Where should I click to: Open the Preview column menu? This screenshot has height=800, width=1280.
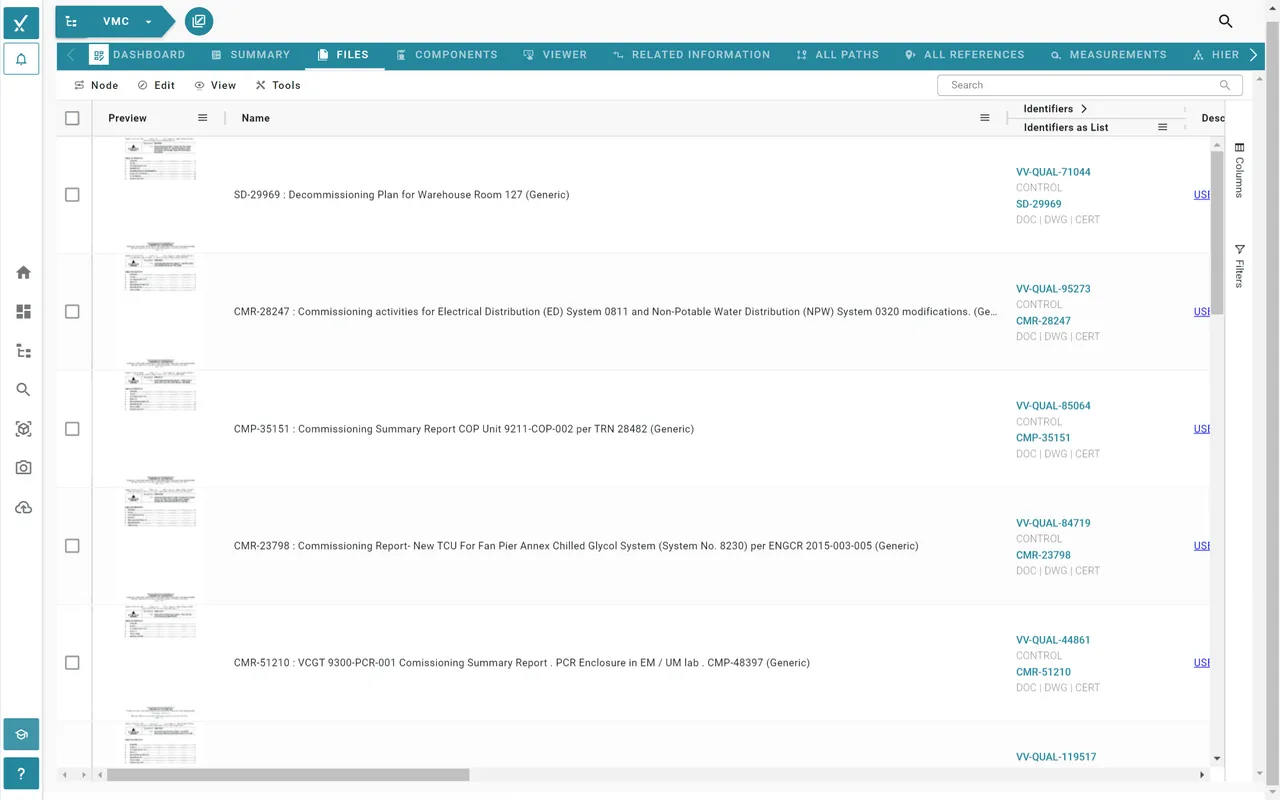click(202, 118)
